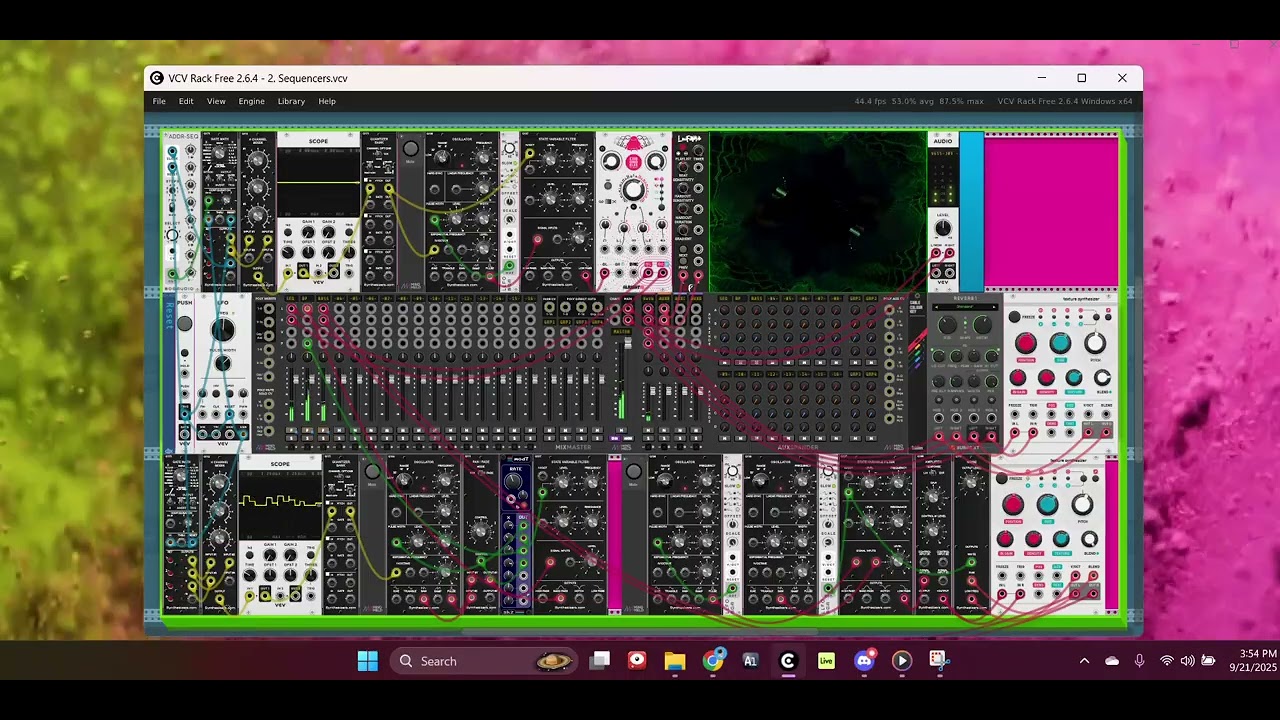Click the BASS track label on MixMaster
The height and width of the screenshot is (720, 1280).
pyautogui.click(x=323, y=298)
